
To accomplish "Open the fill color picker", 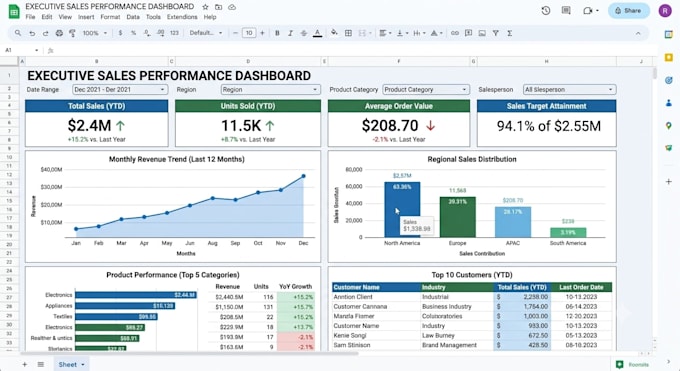I will coord(334,33).
